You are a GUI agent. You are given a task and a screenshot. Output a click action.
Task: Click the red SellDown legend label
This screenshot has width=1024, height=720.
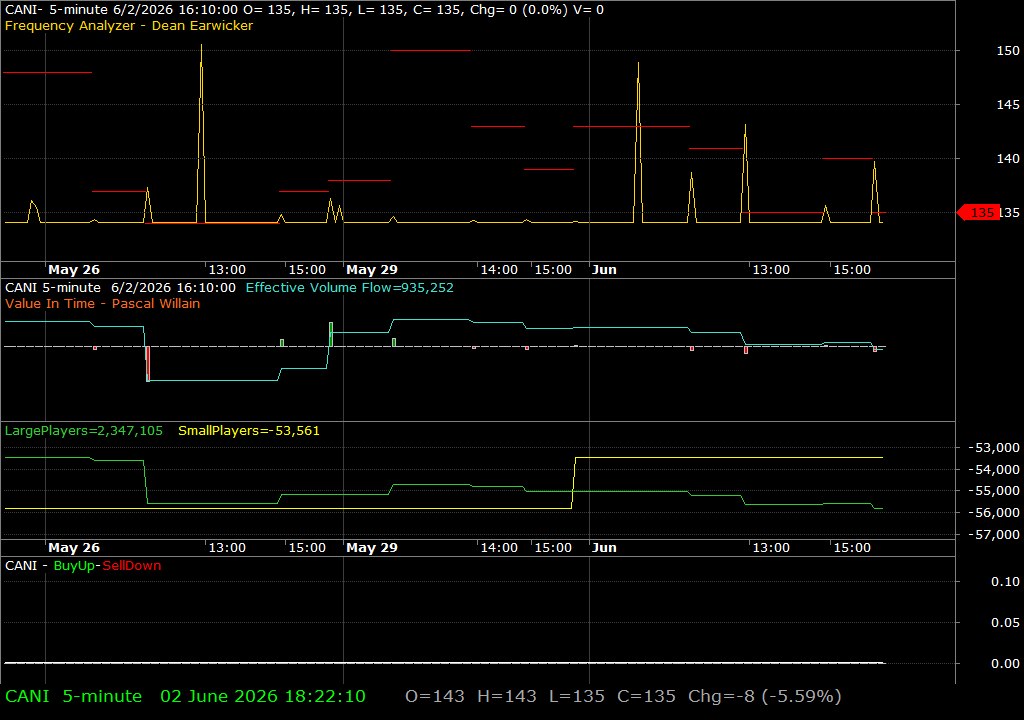[131, 566]
